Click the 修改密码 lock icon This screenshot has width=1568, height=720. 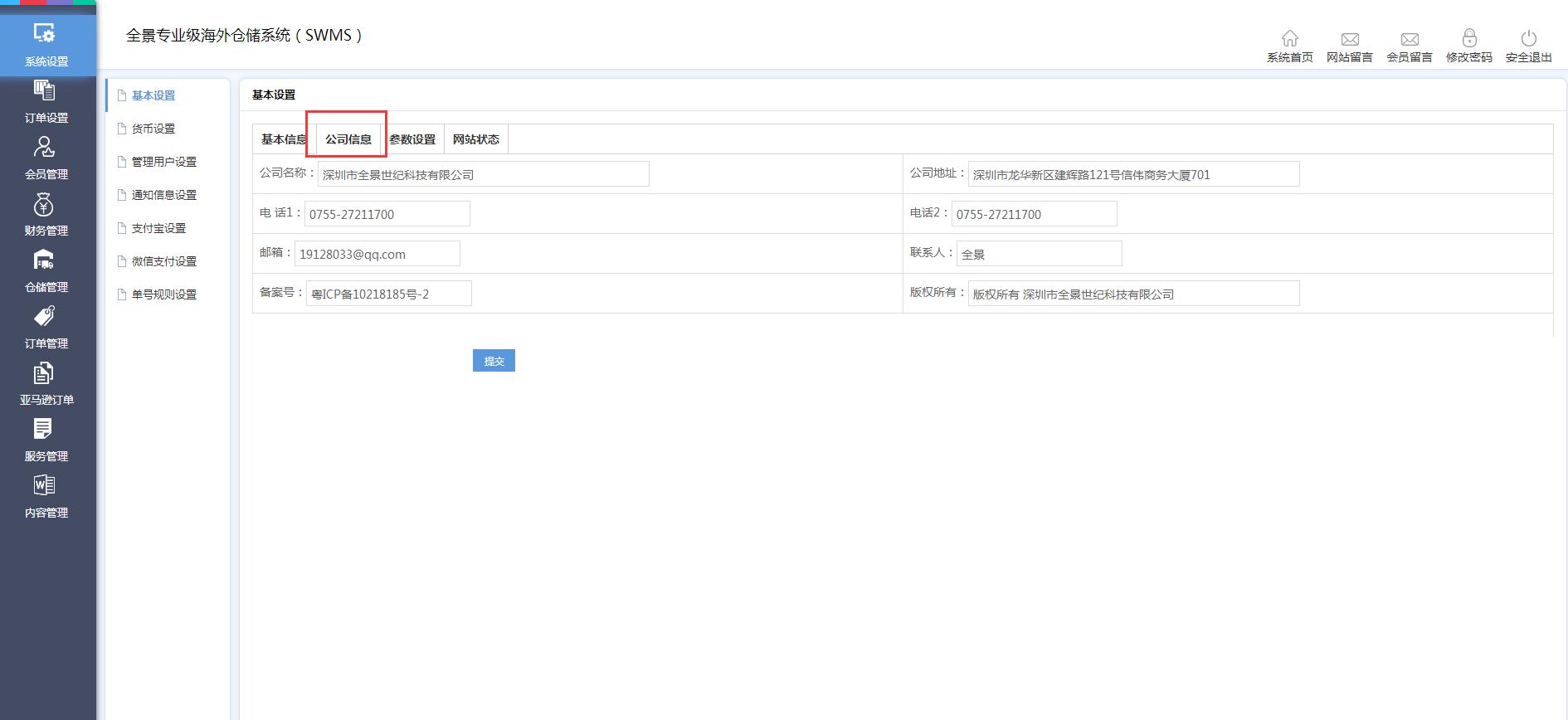click(1468, 39)
